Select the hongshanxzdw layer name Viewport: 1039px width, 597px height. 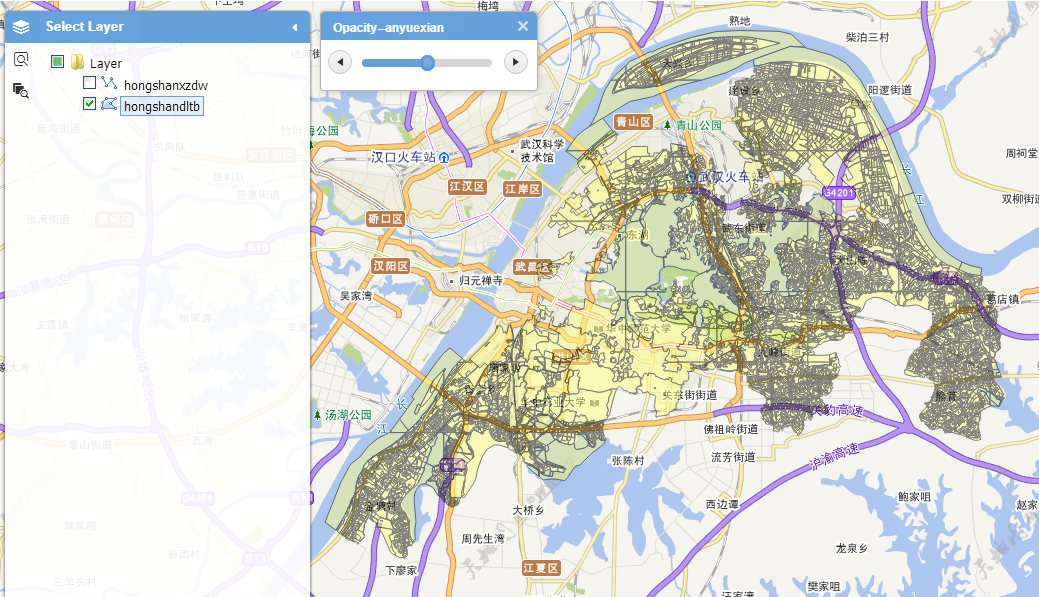[x=166, y=85]
